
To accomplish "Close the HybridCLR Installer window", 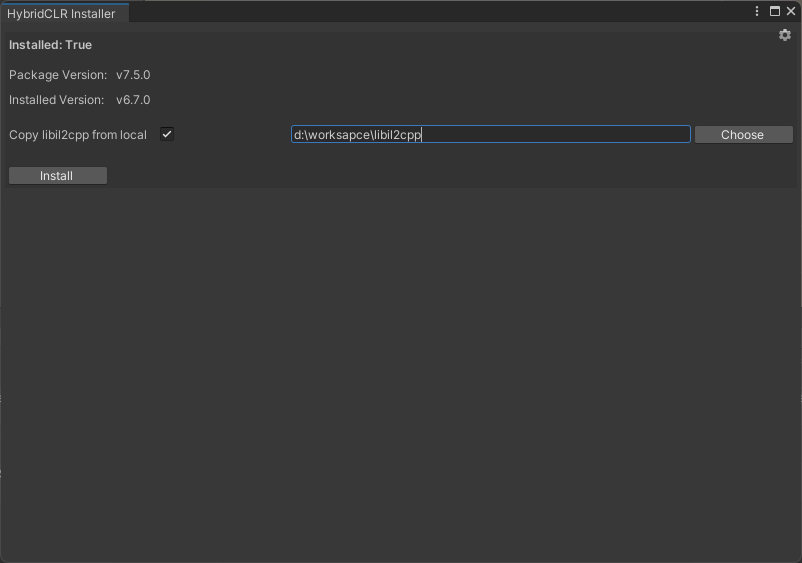I will (x=791, y=11).
